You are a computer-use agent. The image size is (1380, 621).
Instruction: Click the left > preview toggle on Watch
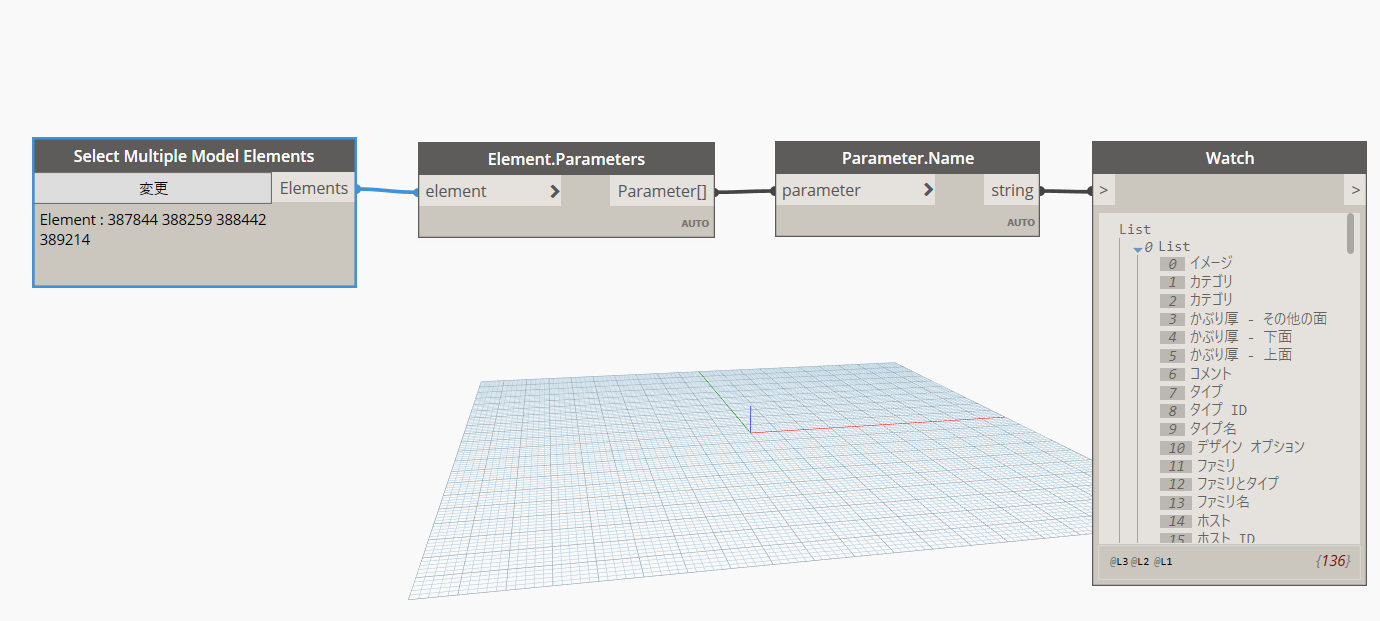[1102, 190]
